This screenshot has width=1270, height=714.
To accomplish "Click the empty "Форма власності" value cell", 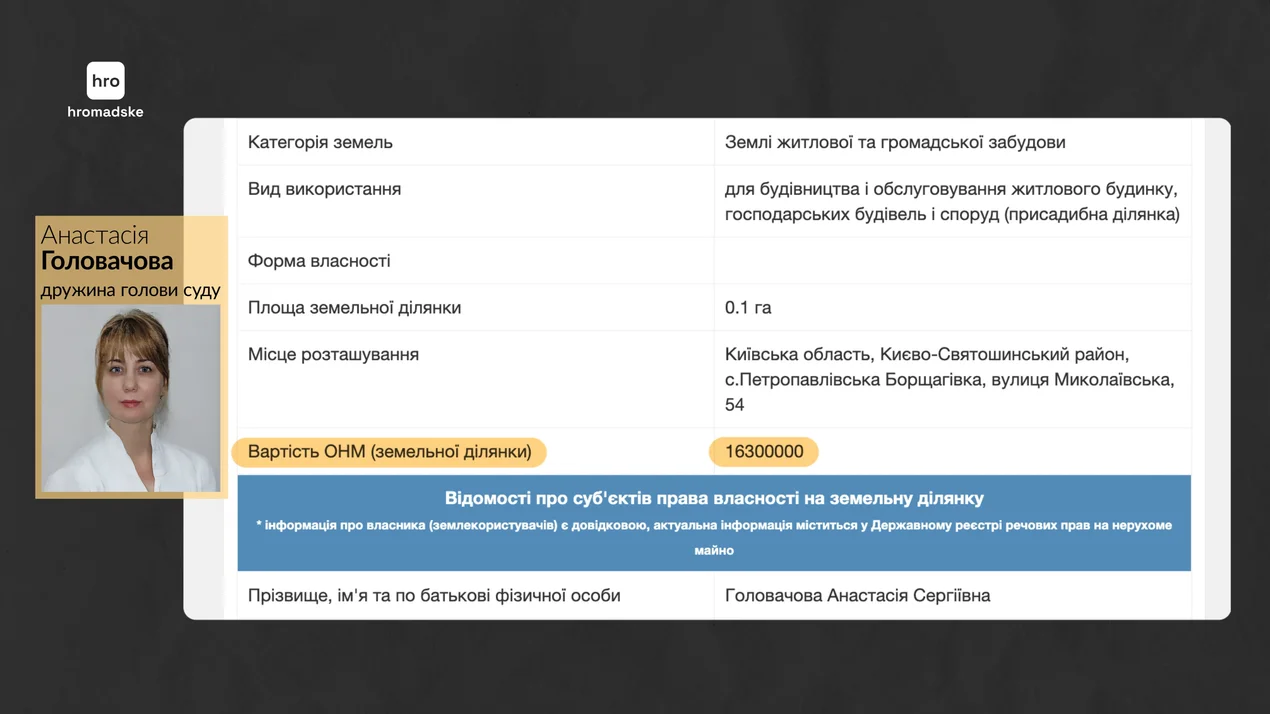I will pyautogui.click(x=951, y=261).
